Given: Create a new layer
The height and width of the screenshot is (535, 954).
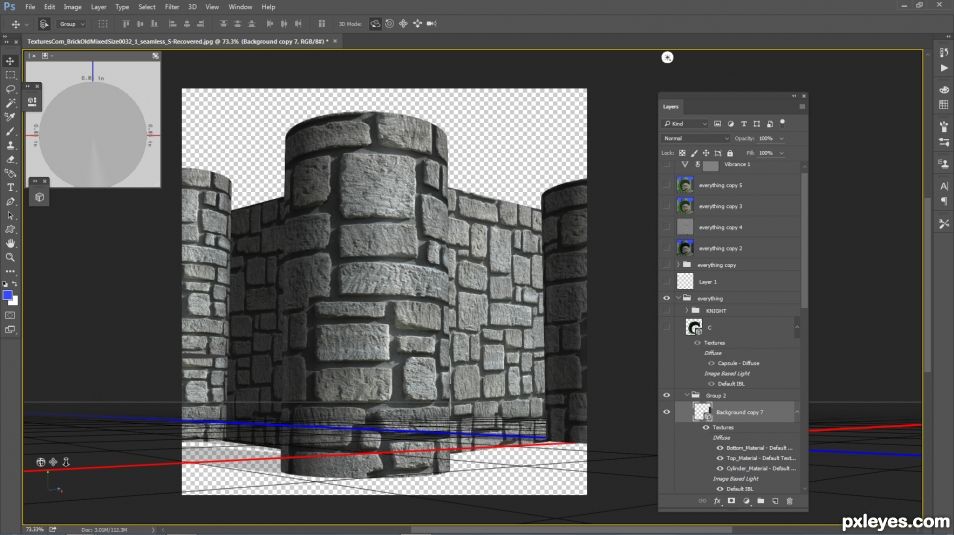Looking at the screenshot, I should coord(775,501).
